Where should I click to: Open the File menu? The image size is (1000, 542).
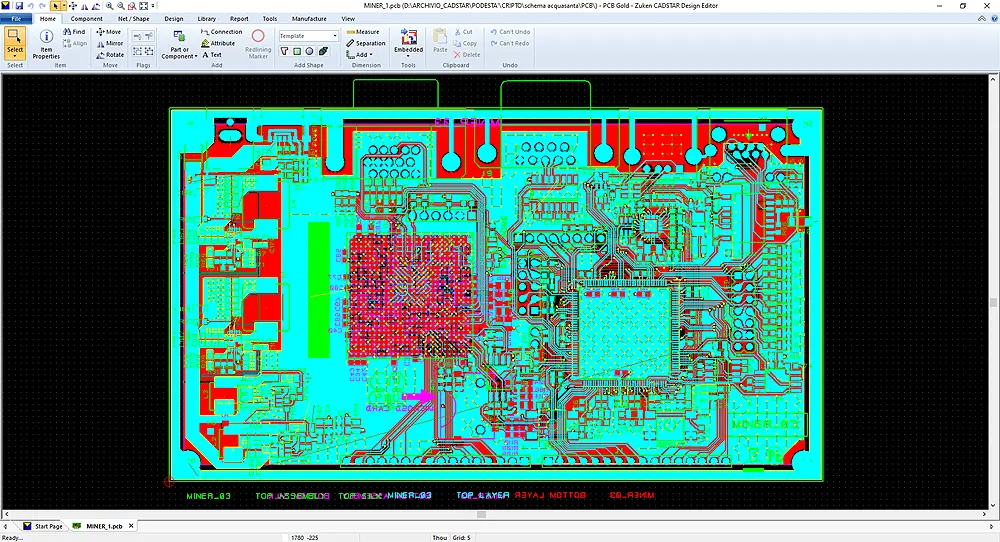tap(16, 18)
